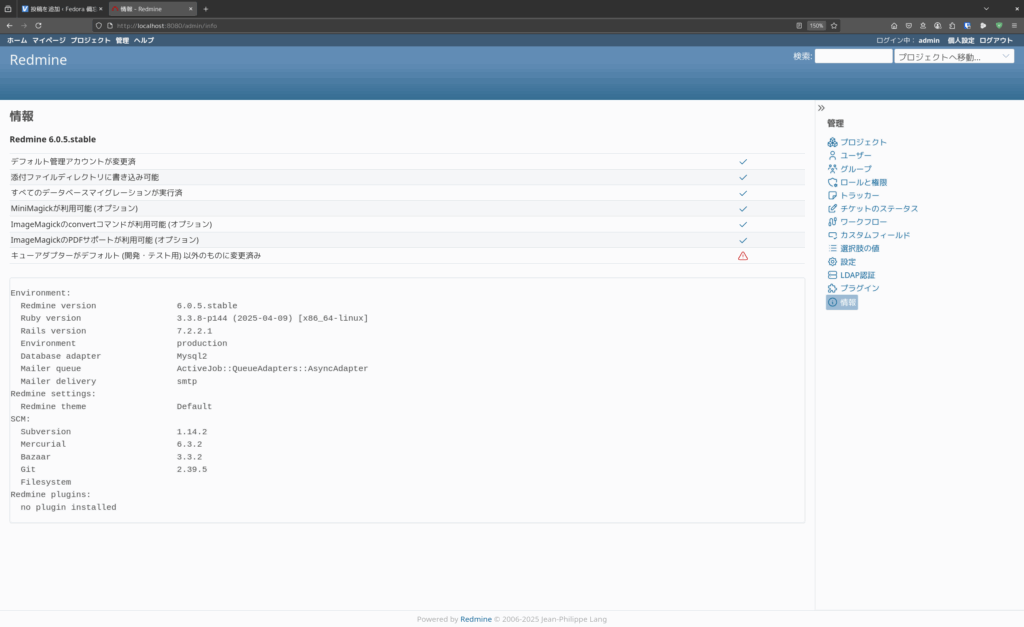This screenshot has height=627, width=1024.
Task: Click the 検索 label link
Action: pyautogui.click(x=803, y=57)
